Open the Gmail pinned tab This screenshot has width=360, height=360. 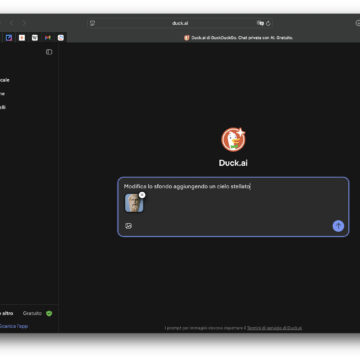tap(48, 38)
